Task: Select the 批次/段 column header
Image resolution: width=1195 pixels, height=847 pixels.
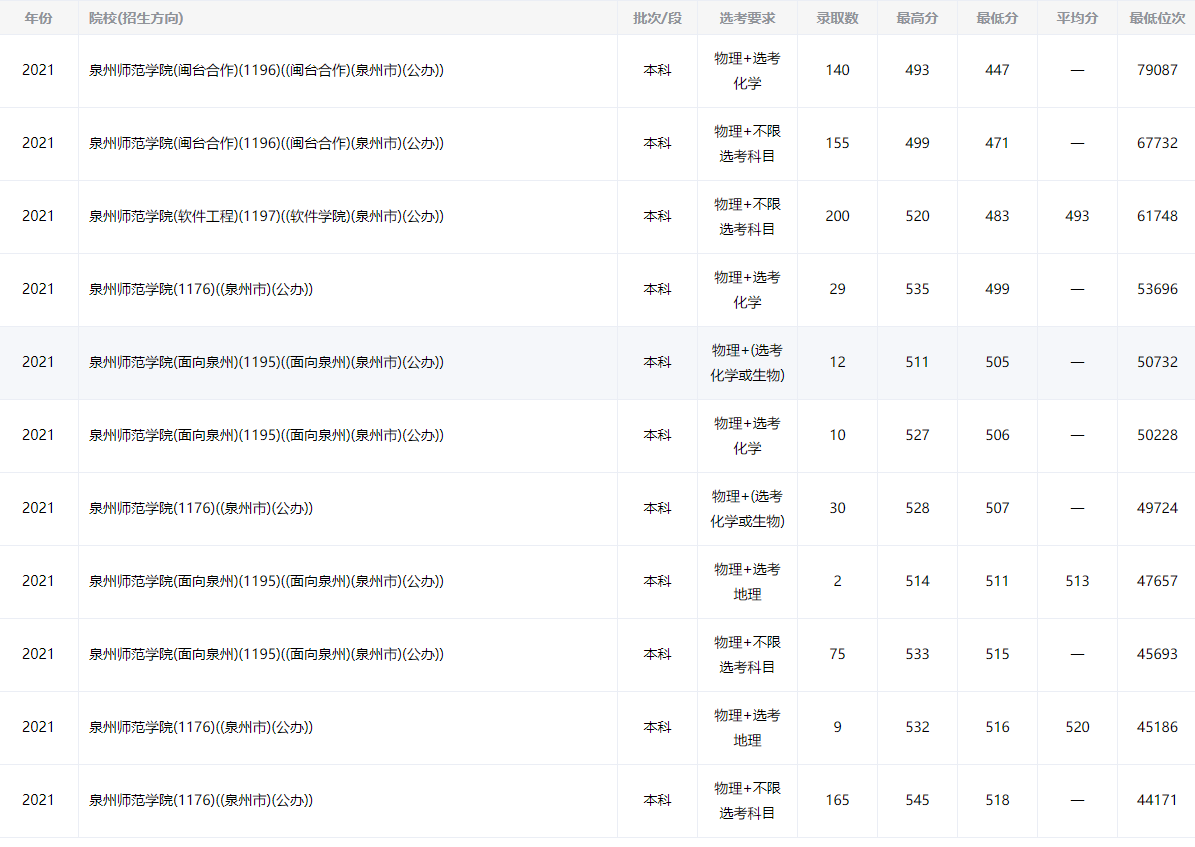Action: click(x=657, y=18)
